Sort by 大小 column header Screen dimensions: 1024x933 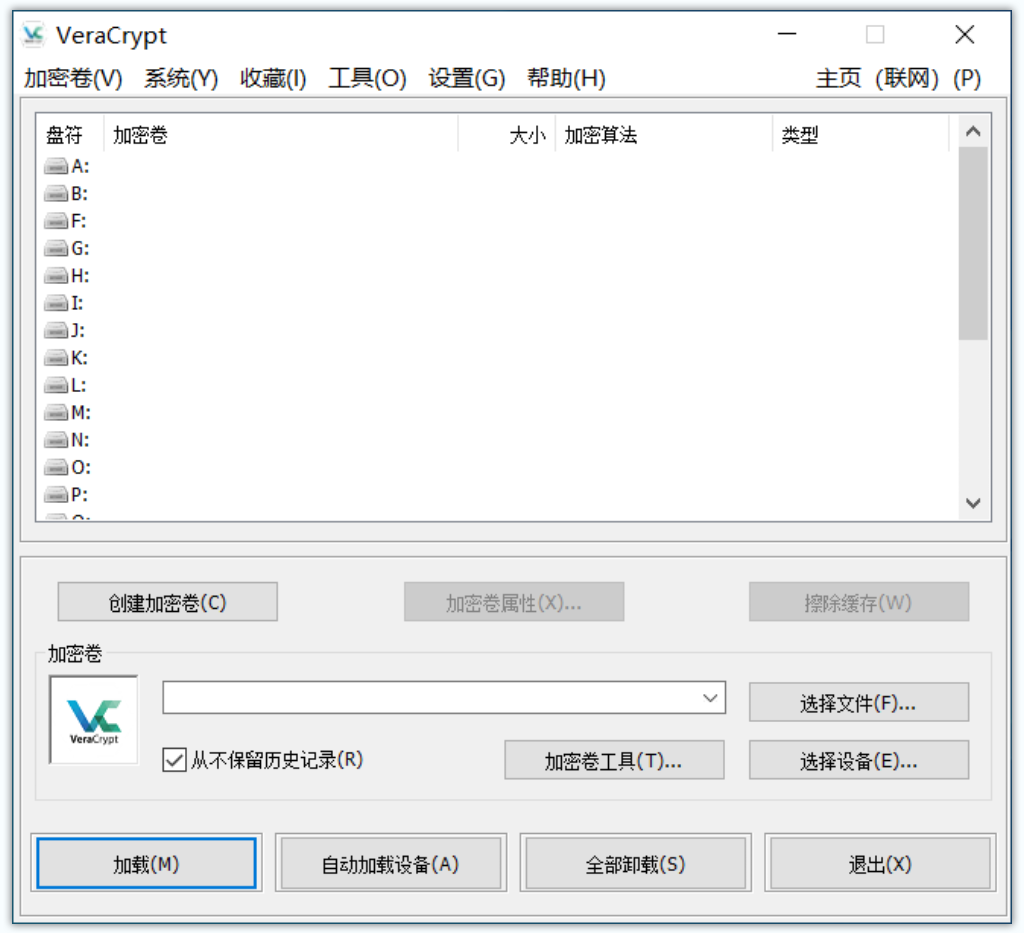(507, 135)
